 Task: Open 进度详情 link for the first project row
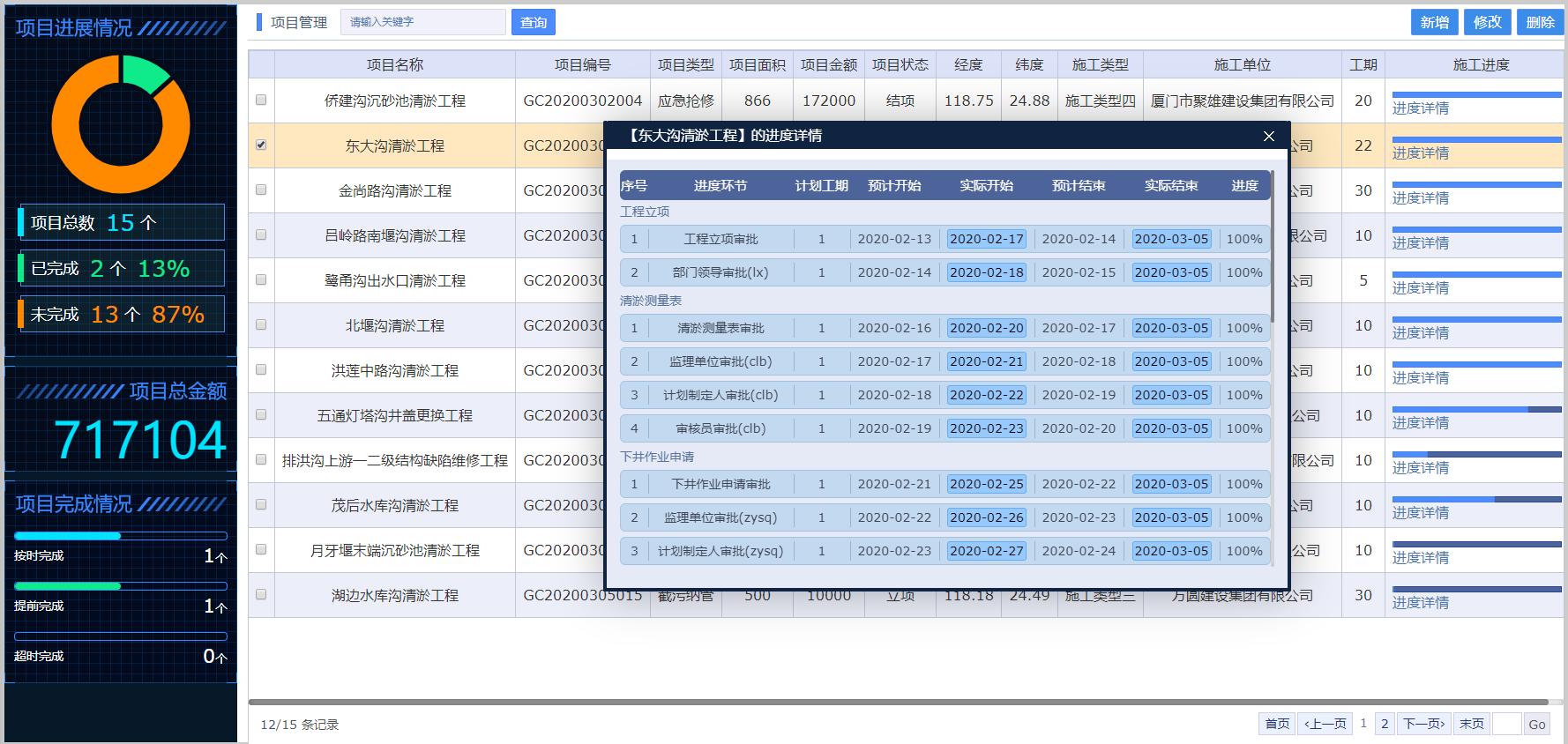pyautogui.click(x=1420, y=108)
